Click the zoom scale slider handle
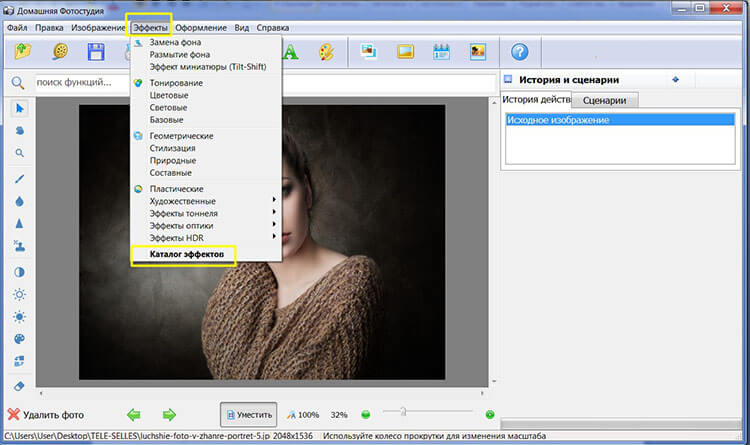The image size is (750, 445). [402, 411]
